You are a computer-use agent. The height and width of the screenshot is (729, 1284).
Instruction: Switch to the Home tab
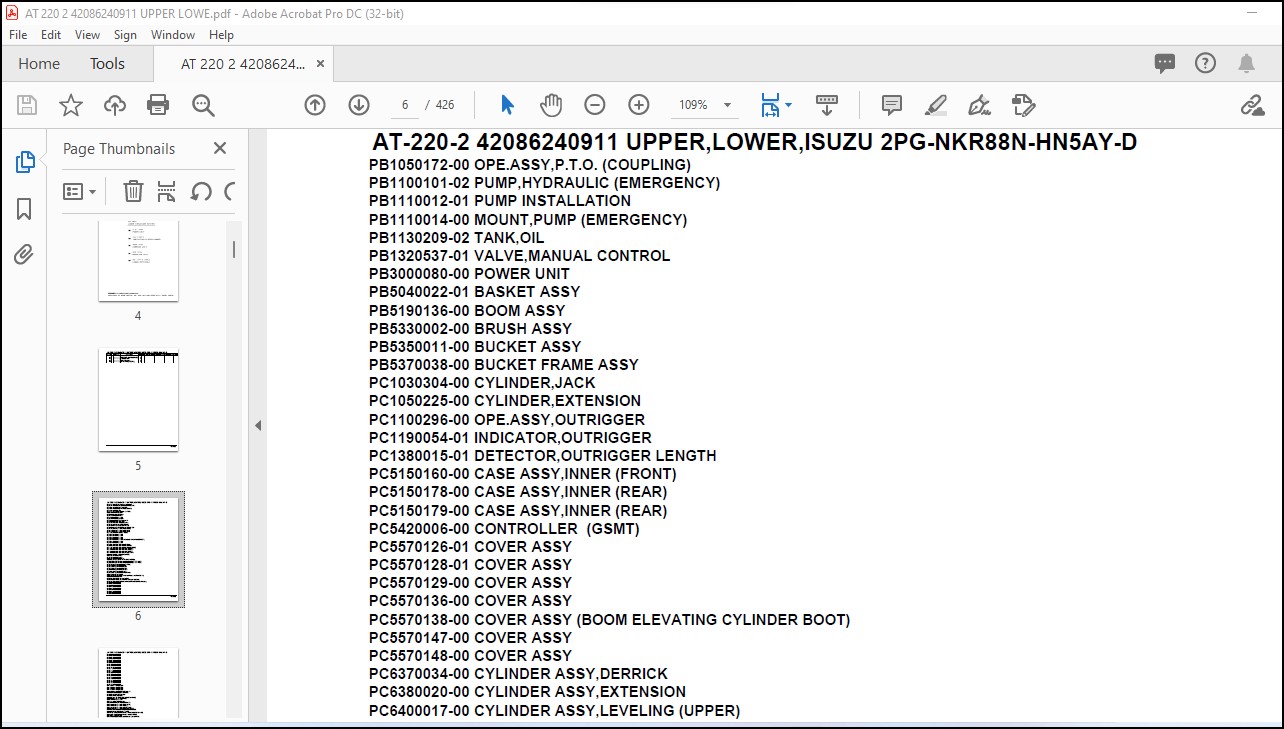click(39, 63)
